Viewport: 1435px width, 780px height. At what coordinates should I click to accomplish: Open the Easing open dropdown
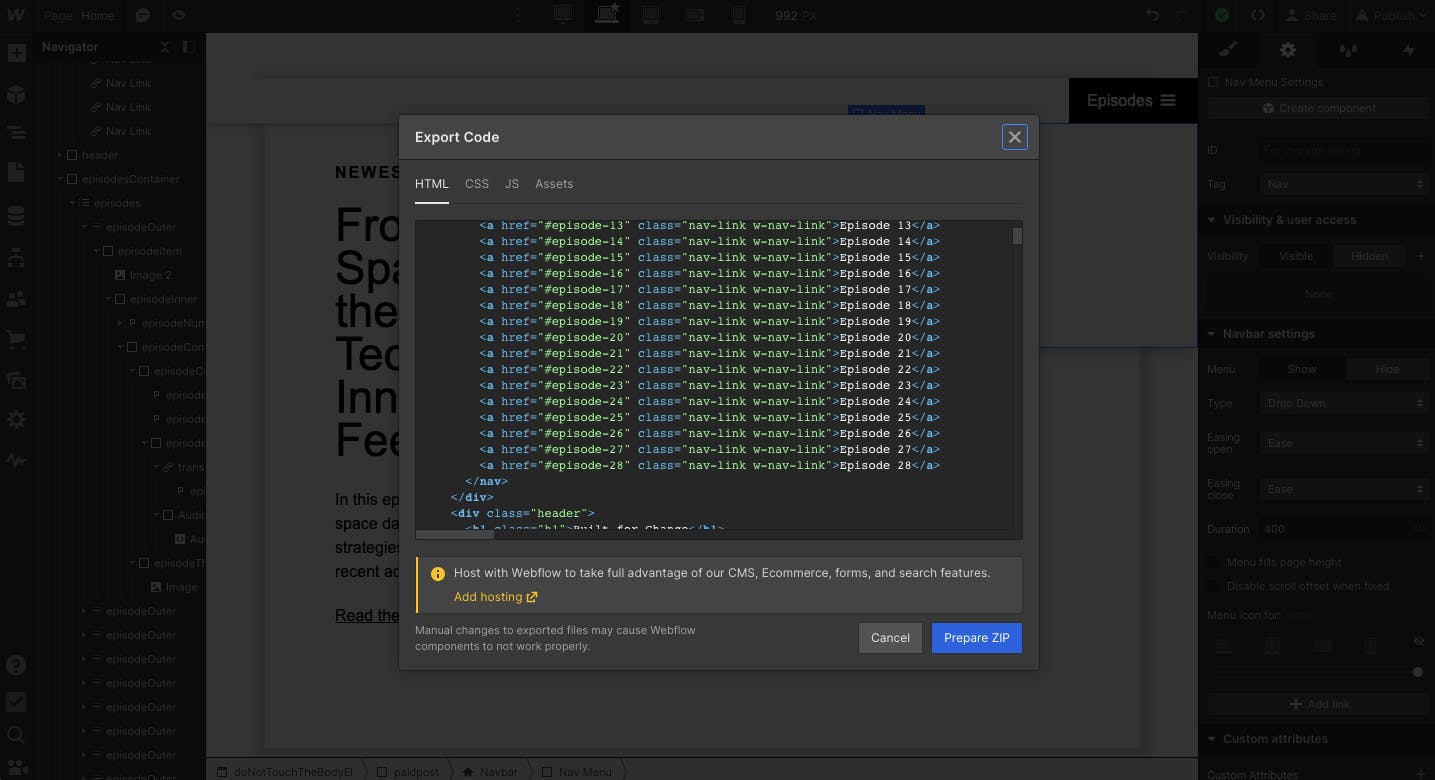point(1344,443)
